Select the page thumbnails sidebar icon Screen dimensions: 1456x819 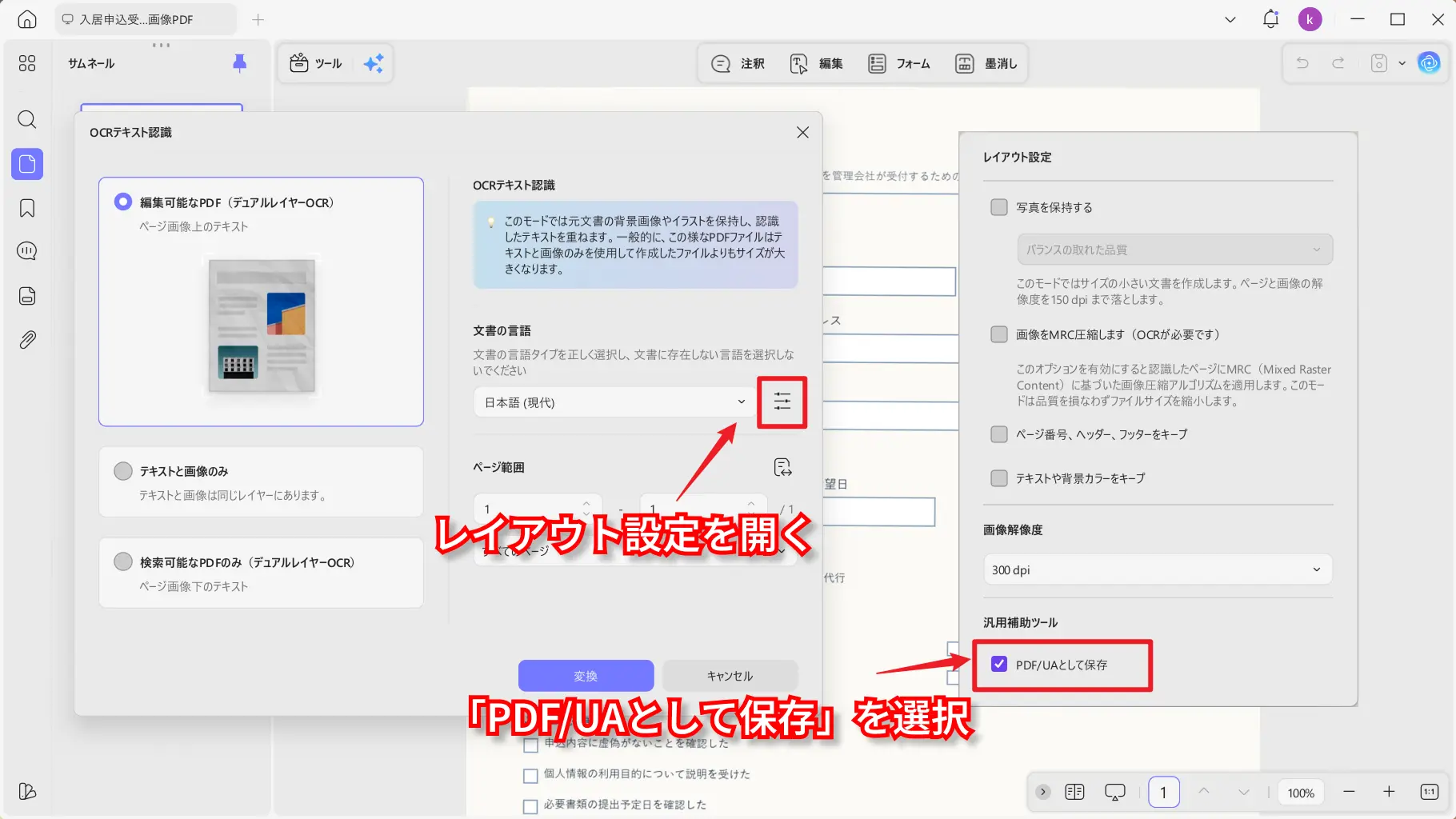click(x=27, y=164)
